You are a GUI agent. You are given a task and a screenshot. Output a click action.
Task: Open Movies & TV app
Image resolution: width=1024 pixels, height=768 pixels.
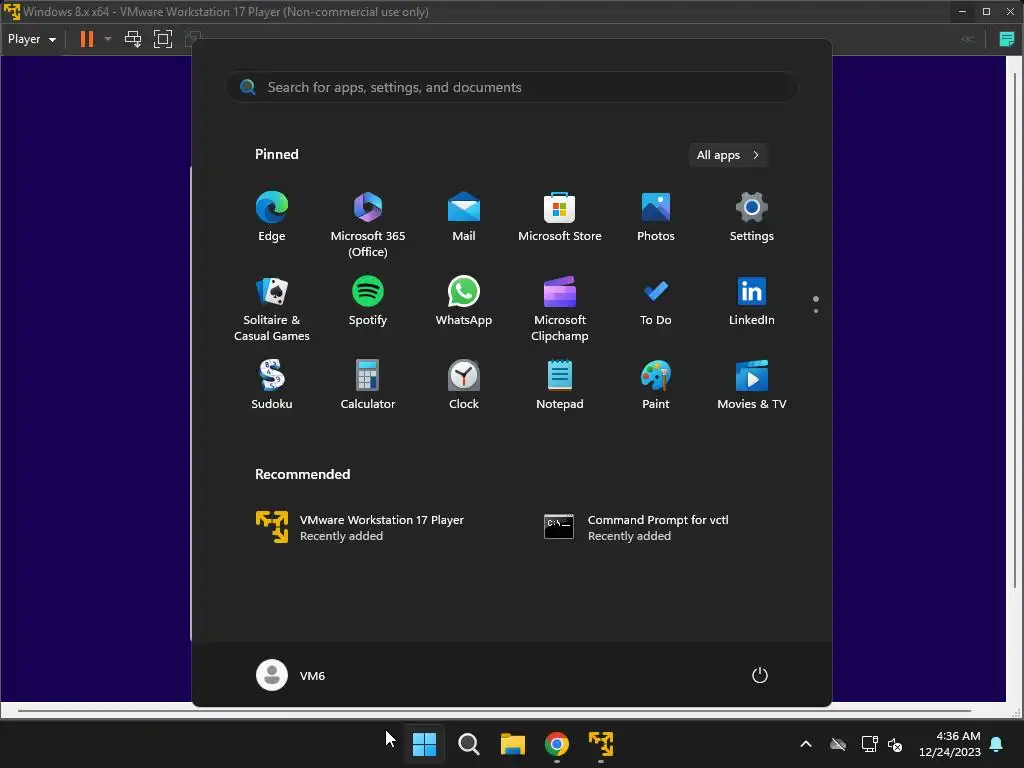pos(752,385)
